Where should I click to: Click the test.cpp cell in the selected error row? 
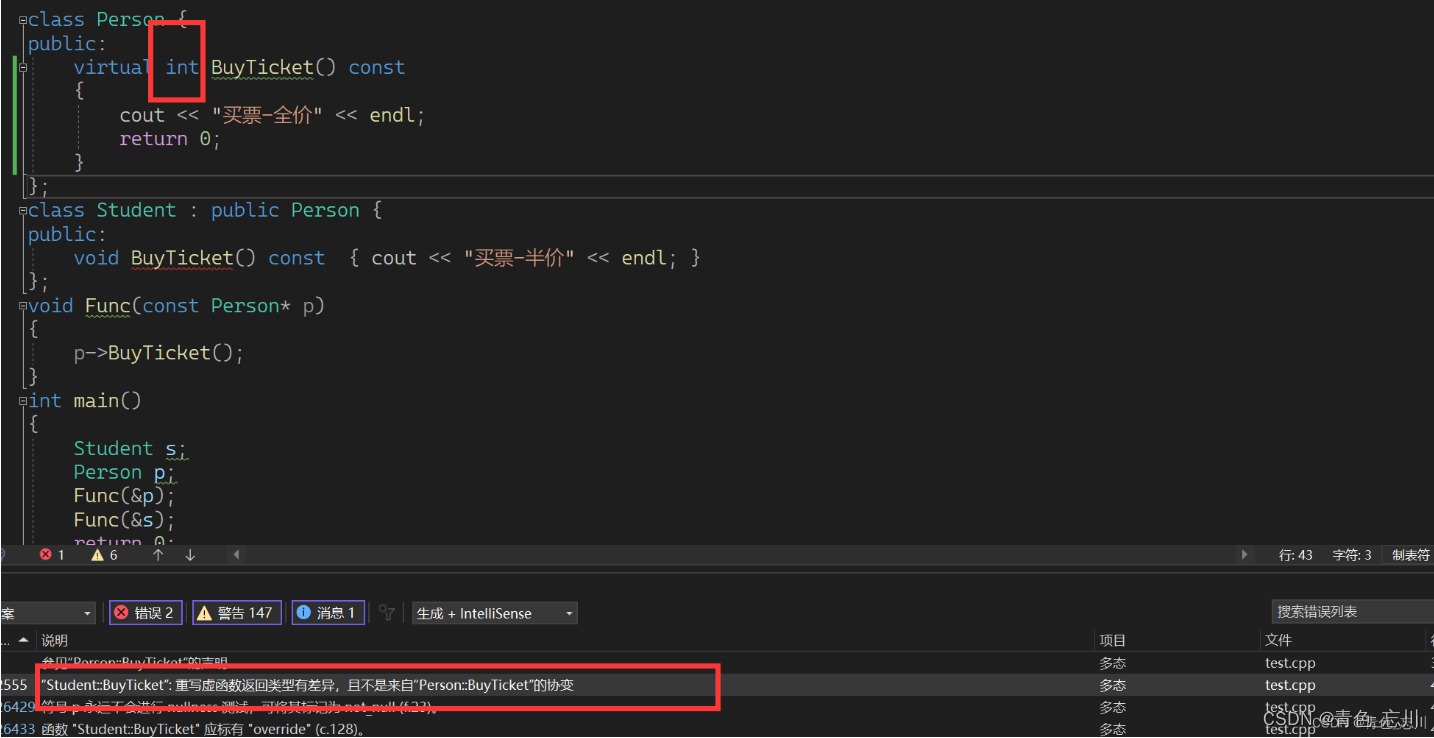pos(1290,685)
